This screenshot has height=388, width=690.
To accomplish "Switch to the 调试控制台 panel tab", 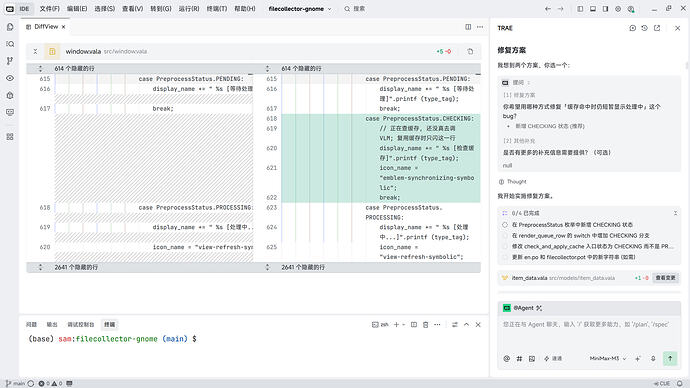I will click(81, 325).
